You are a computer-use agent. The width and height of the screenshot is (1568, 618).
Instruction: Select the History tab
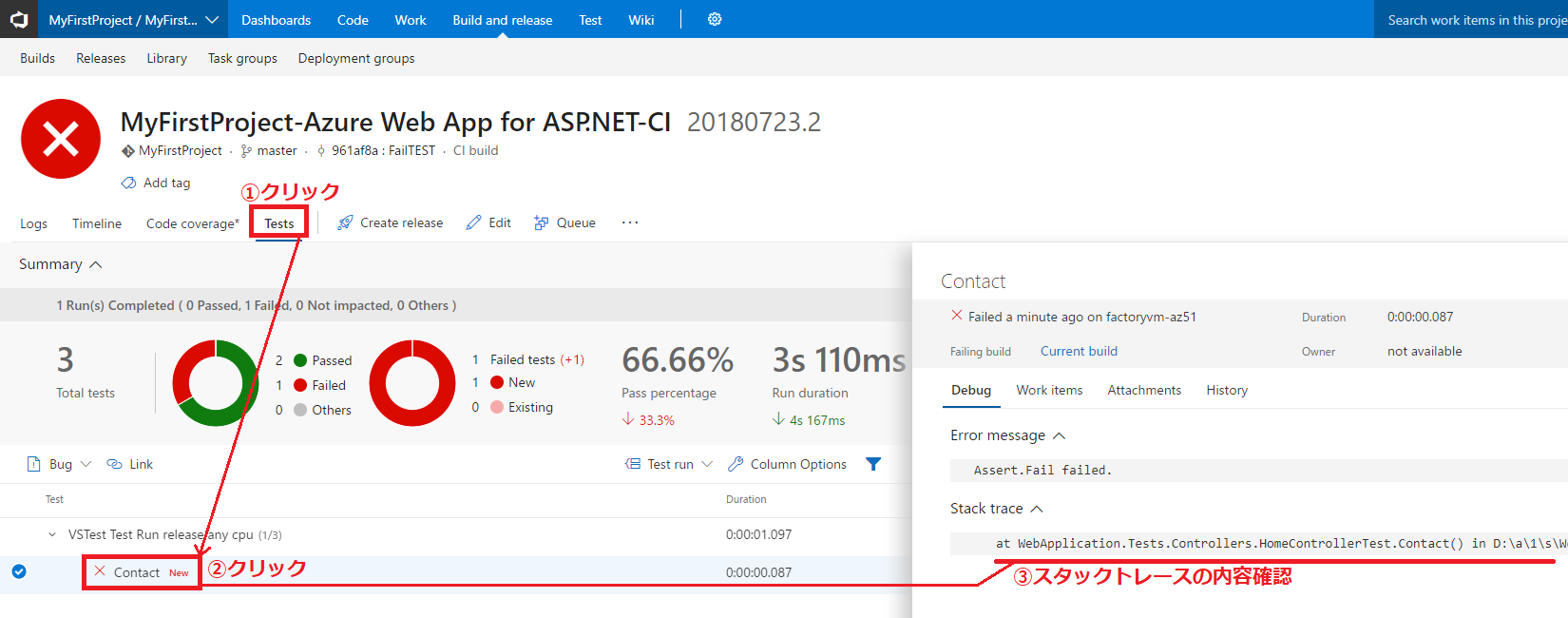pyautogui.click(x=1227, y=390)
